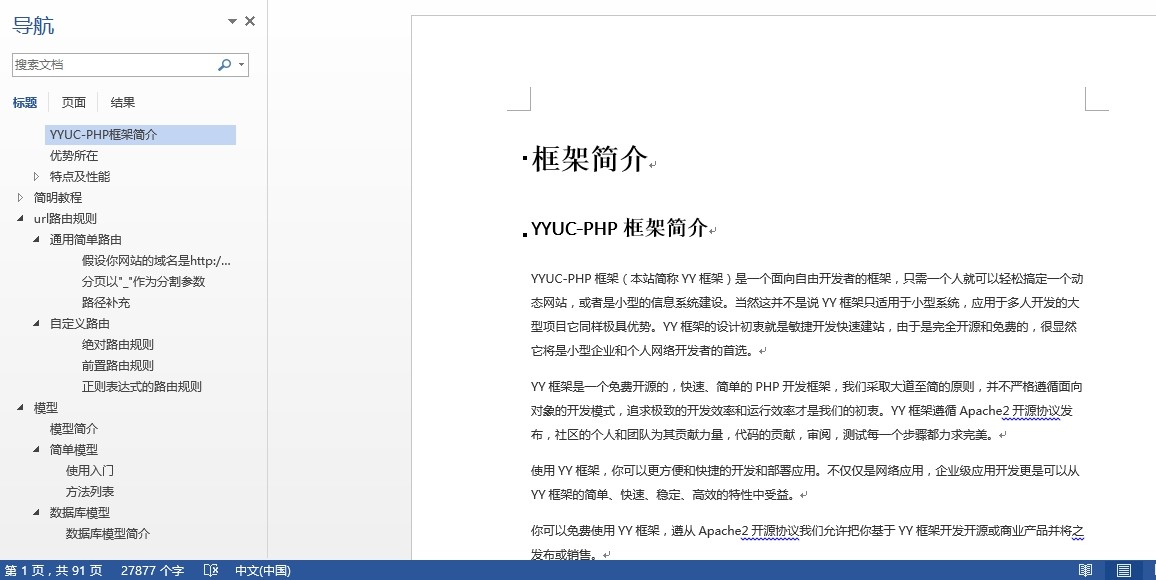Image resolution: width=1156 pixels, height=580 pixels.
Task: Click paragraph starting 使用 YY 框架
Action: tap(805, 483)
